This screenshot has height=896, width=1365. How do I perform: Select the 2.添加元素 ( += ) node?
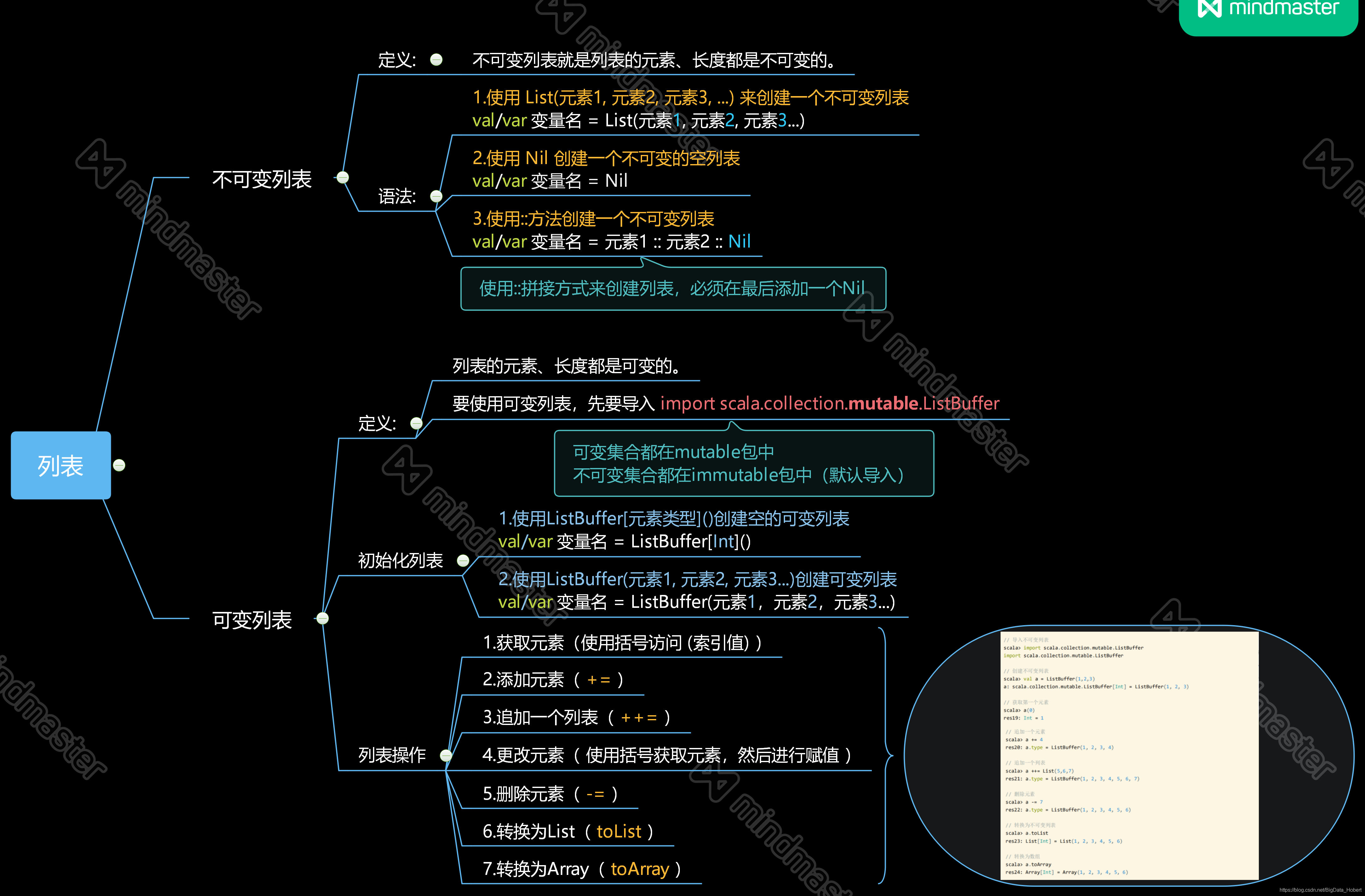(x=553, y=680)
